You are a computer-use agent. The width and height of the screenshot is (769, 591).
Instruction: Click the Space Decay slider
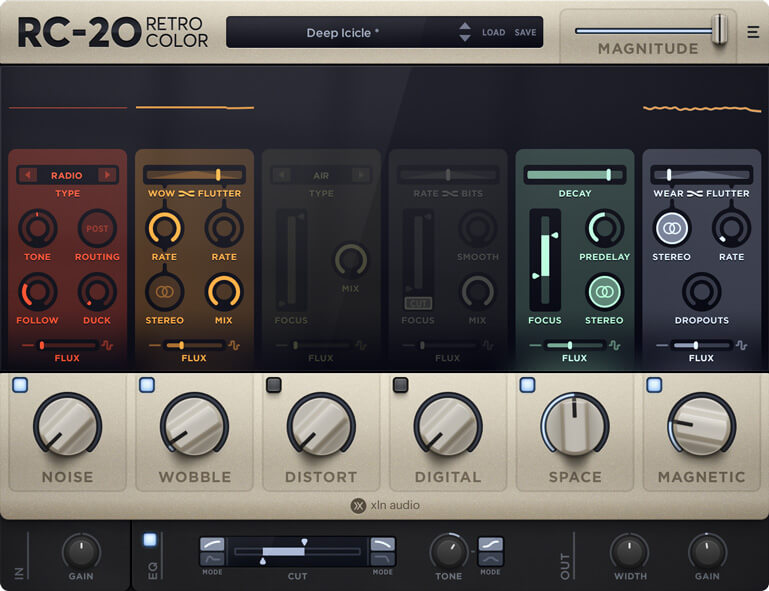575,175
